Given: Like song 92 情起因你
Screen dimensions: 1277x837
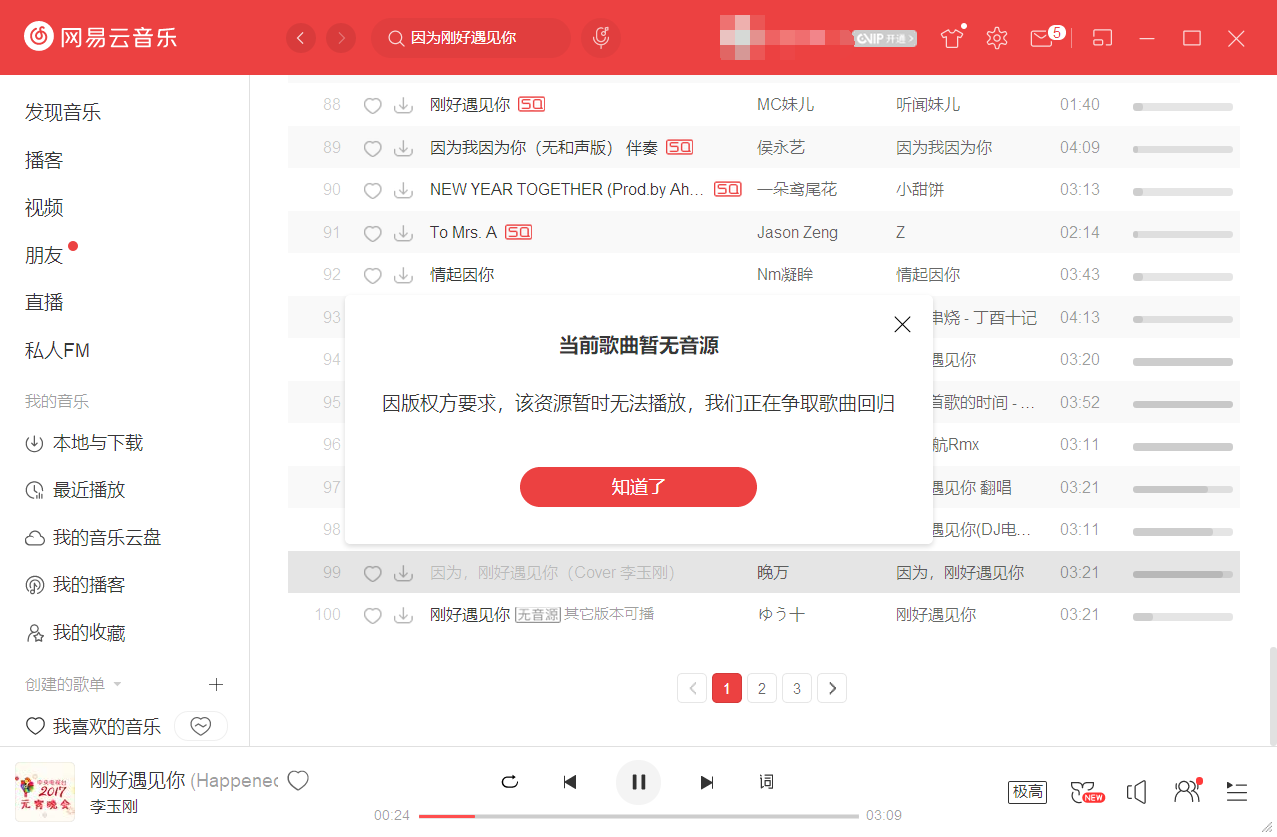Looking at the screenshot, I should pos(372,275).
